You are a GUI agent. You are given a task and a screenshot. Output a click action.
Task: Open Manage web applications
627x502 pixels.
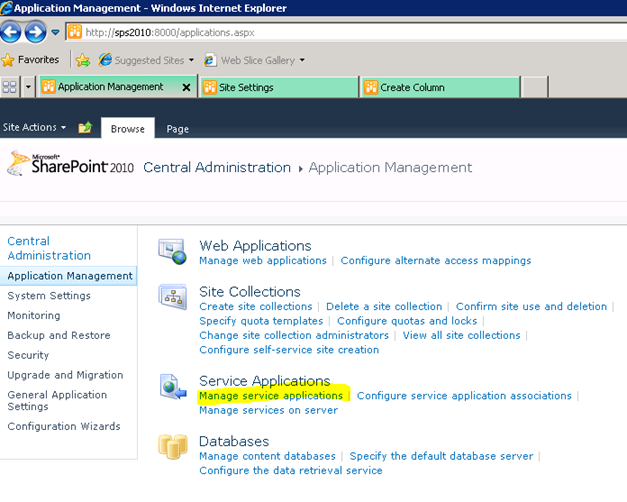263,260
